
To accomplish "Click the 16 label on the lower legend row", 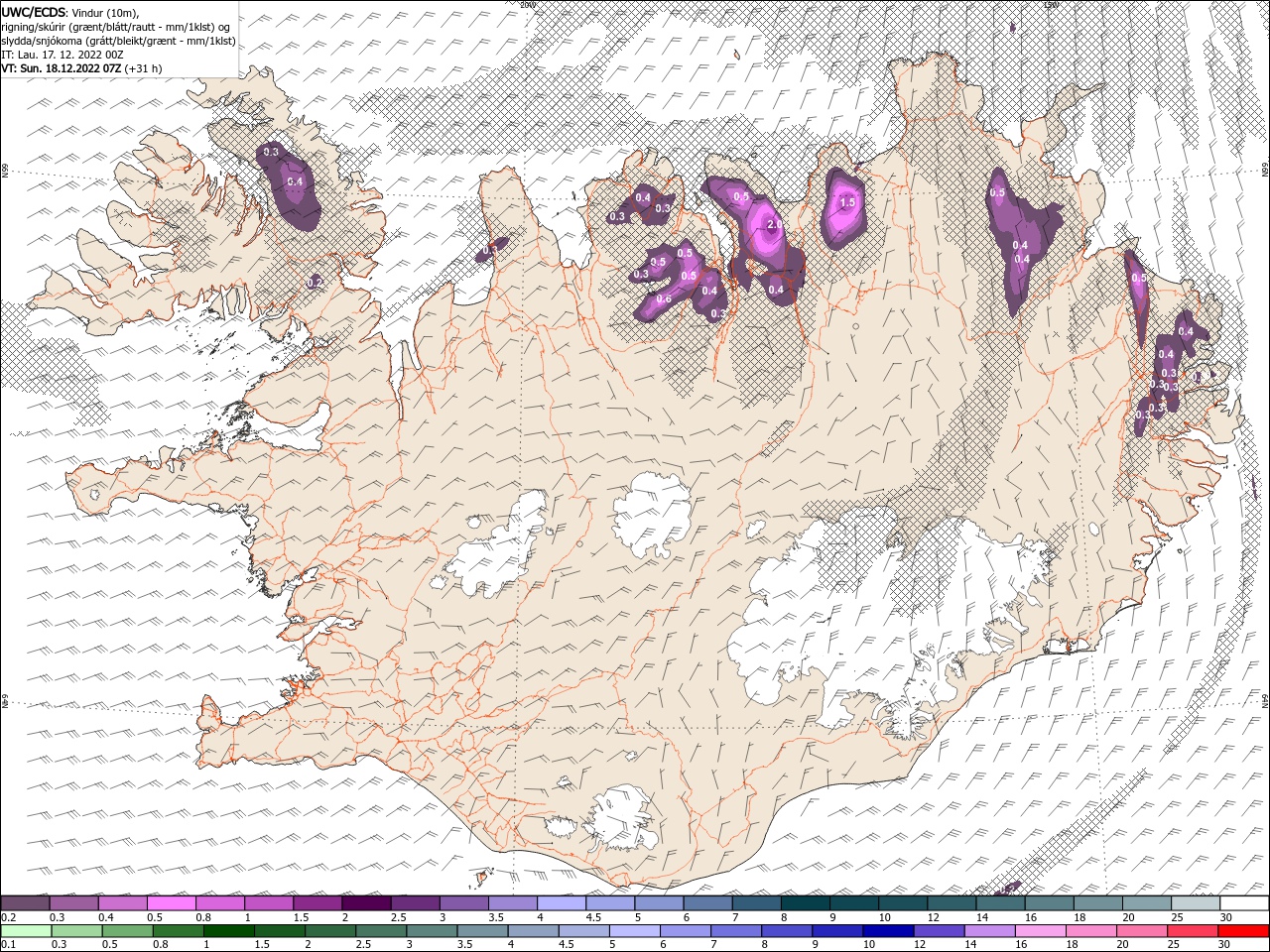I will coord(1020,945).
